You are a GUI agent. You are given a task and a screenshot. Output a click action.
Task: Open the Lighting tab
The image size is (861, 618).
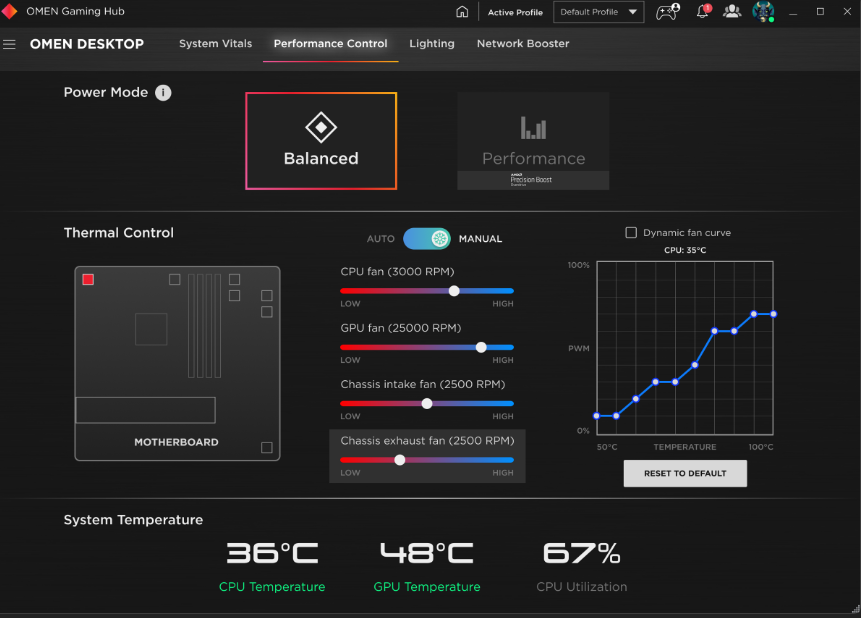pos(432,43)
